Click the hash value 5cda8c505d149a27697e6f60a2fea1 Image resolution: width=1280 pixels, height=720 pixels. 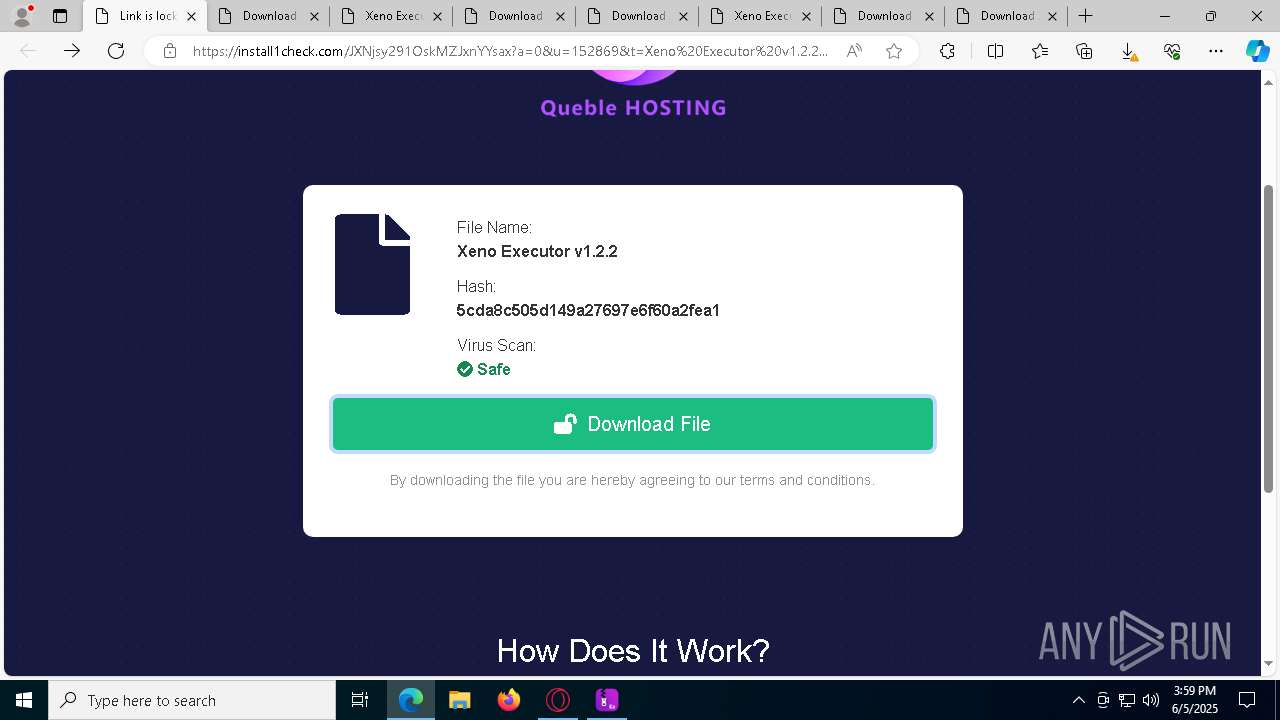(588, 310)
